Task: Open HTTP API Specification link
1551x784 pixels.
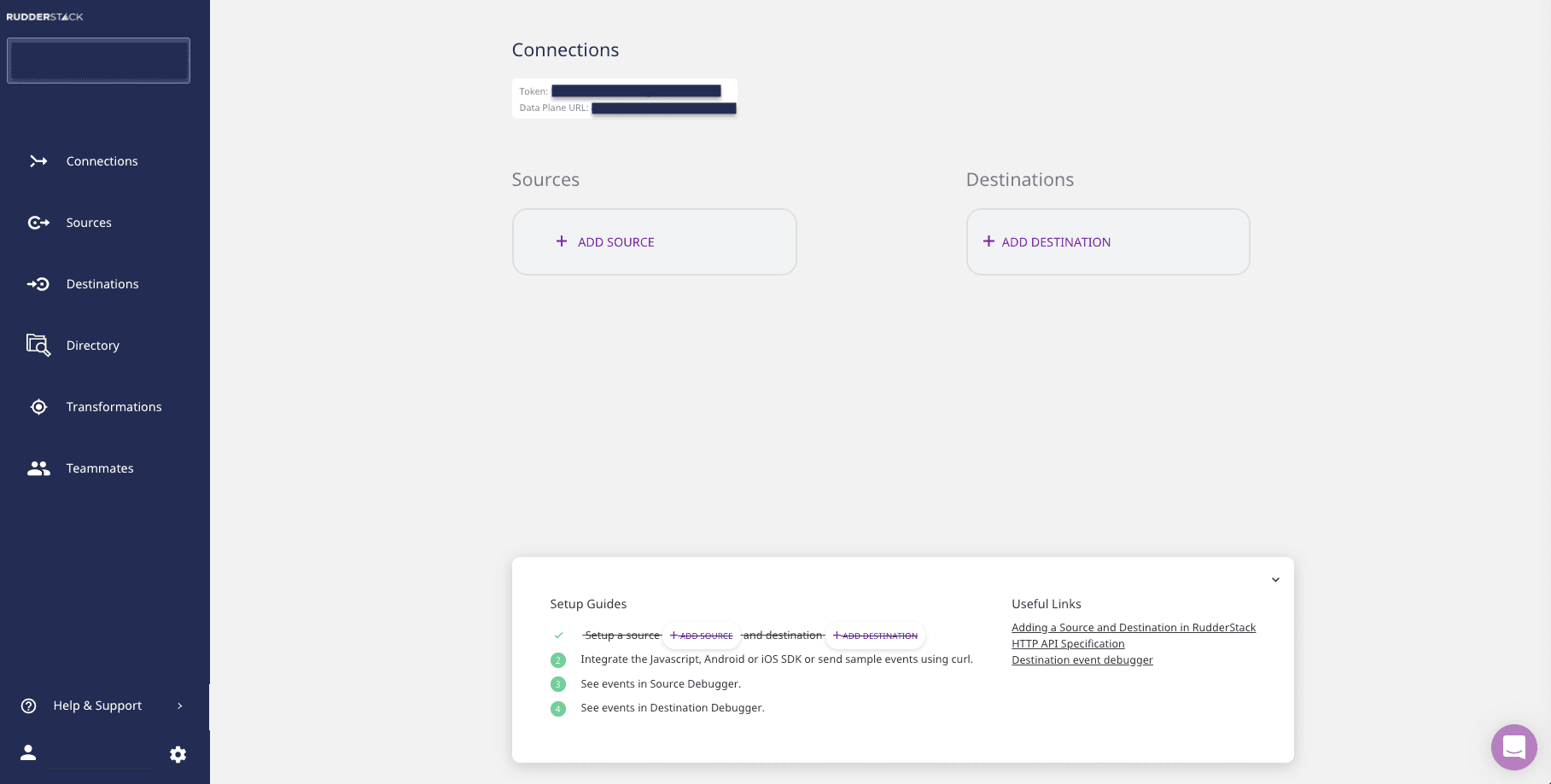Action: click(x=1068, y=644)
